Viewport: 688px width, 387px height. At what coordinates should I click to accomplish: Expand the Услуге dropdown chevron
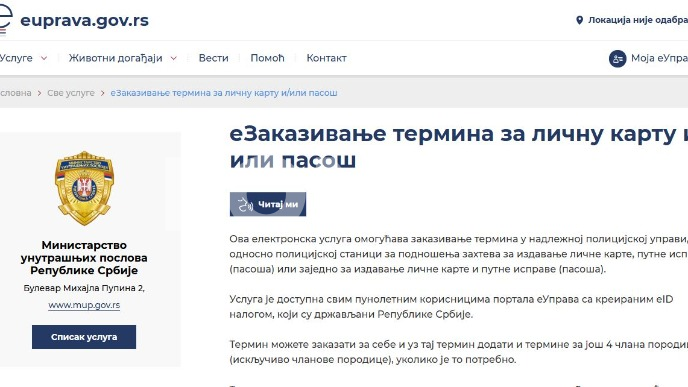tap(44, 58)
